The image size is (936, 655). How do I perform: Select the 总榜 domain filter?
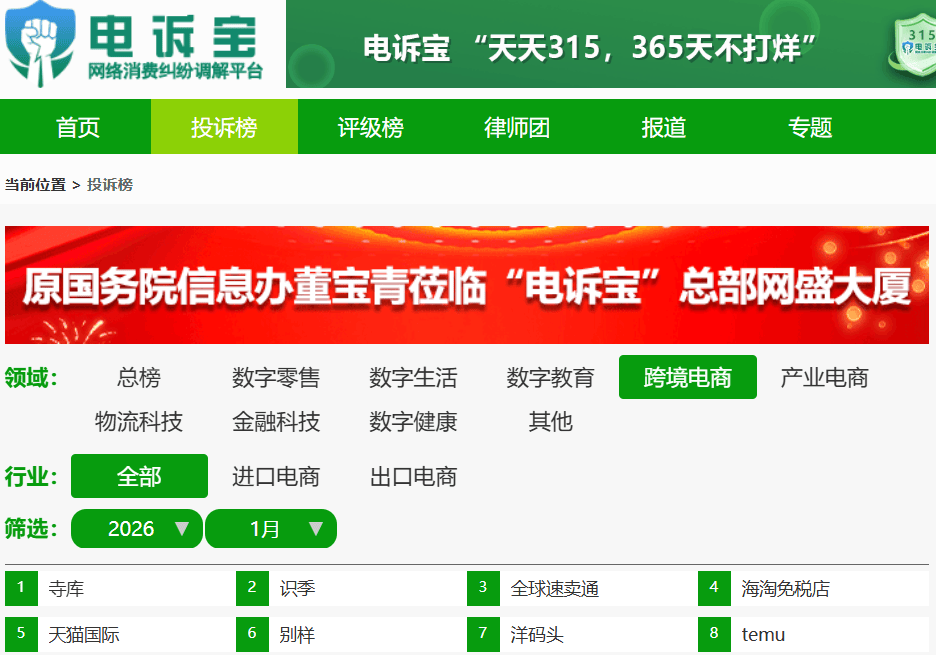tap(139, 378)
